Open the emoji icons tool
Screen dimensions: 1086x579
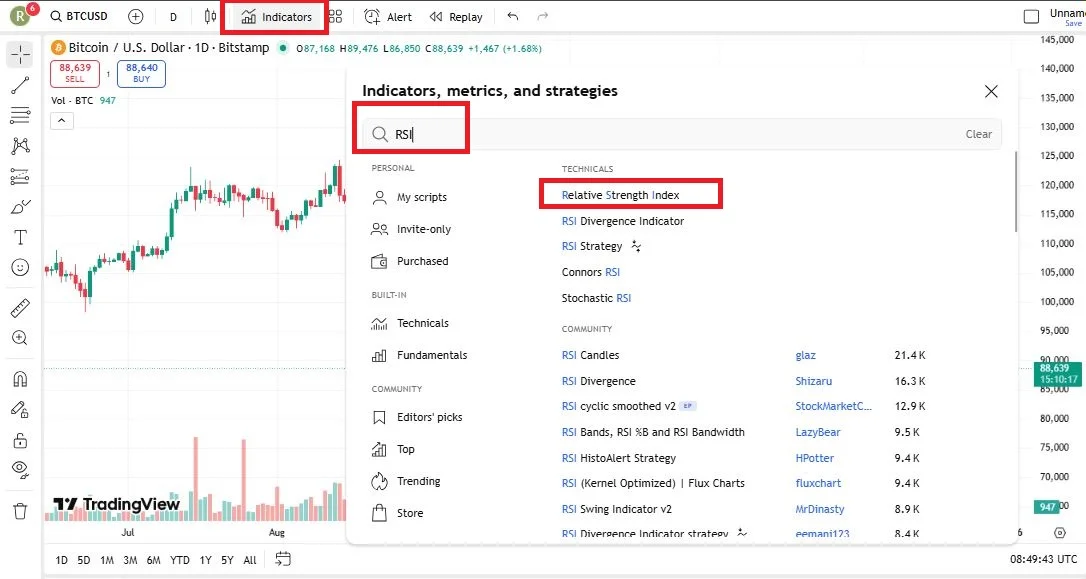coord(20,268)
